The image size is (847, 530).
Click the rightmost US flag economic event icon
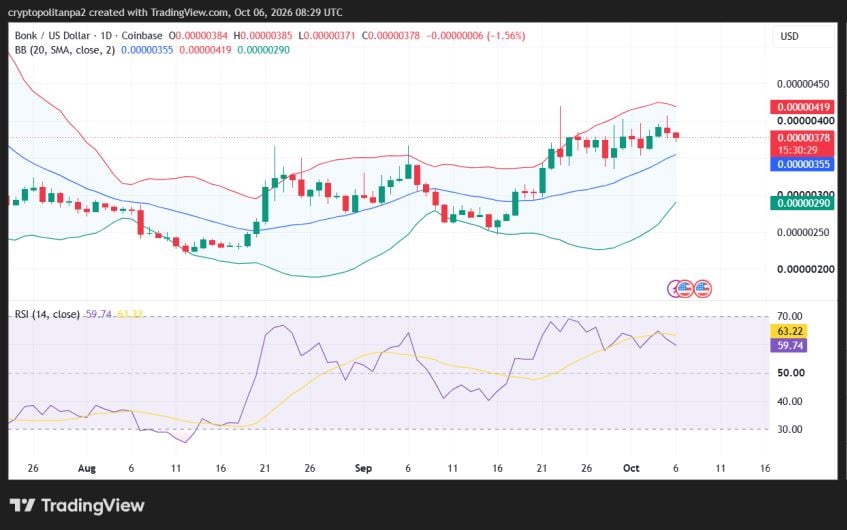(703, 289)
